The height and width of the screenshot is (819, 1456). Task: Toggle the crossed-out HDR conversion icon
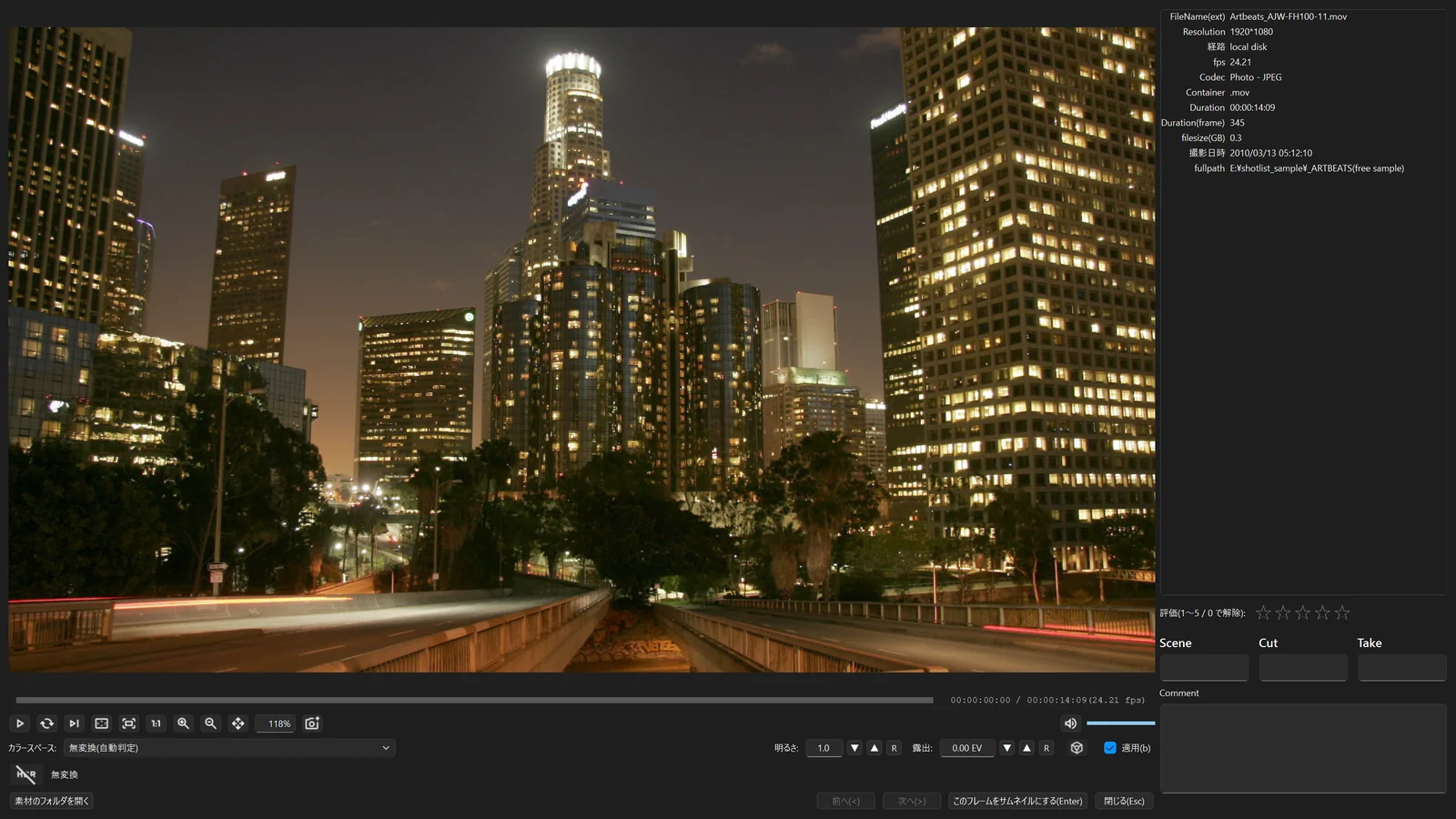coord(25,774)
